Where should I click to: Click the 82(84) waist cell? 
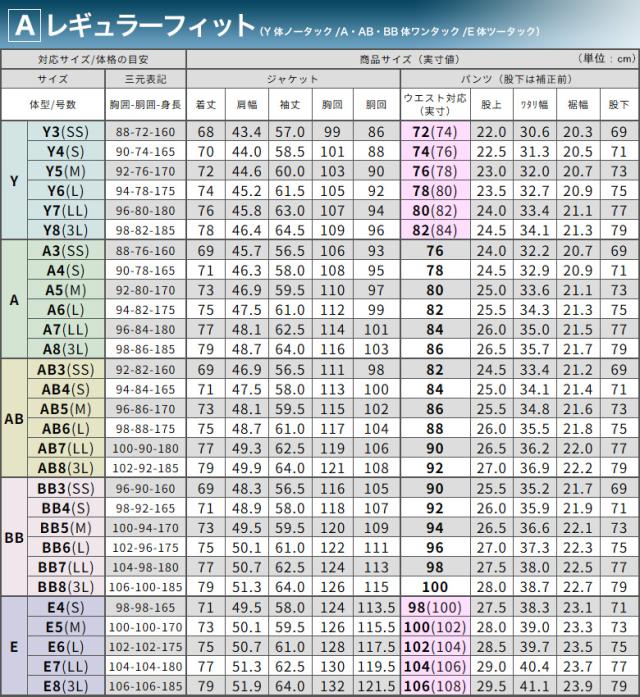coord(436,230)
